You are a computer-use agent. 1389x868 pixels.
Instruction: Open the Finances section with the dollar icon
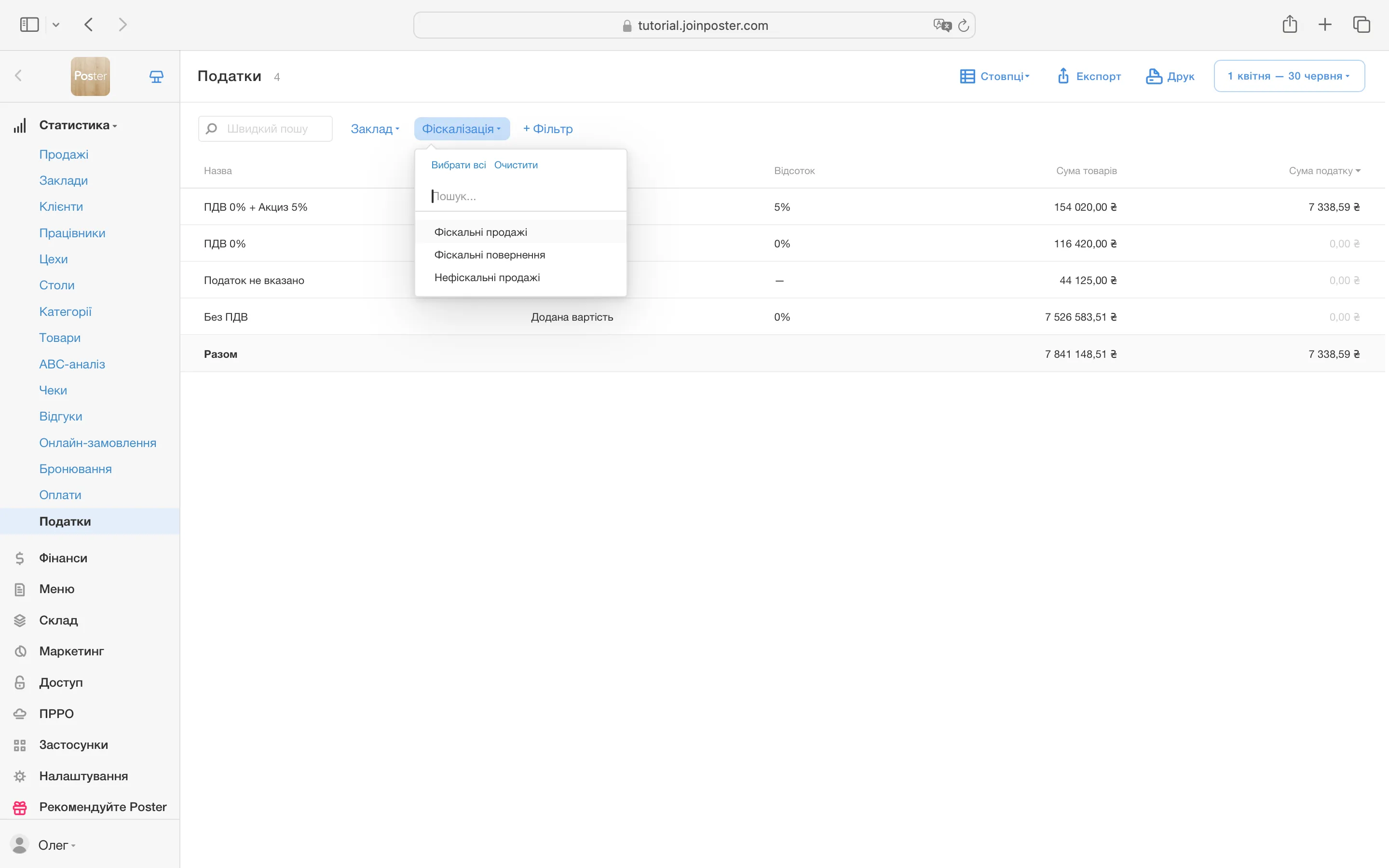point(20,558)
